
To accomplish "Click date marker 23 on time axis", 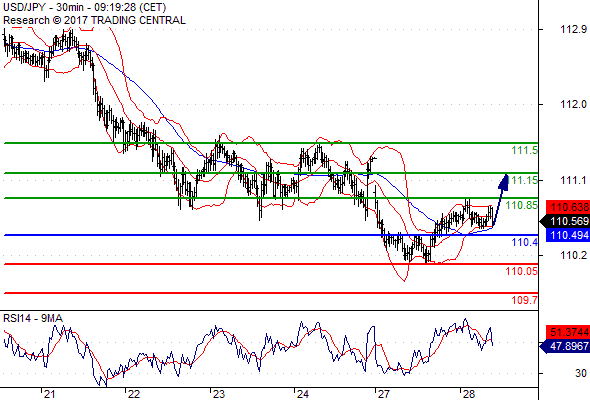I will click(218, 394).
